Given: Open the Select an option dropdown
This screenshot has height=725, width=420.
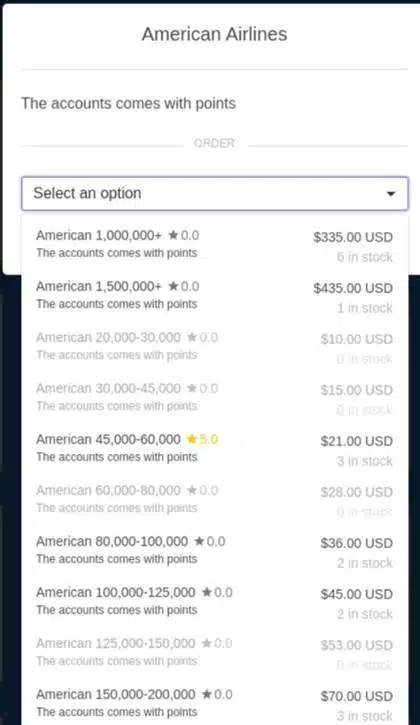Looking at the screenshot, I should [215, 193].
